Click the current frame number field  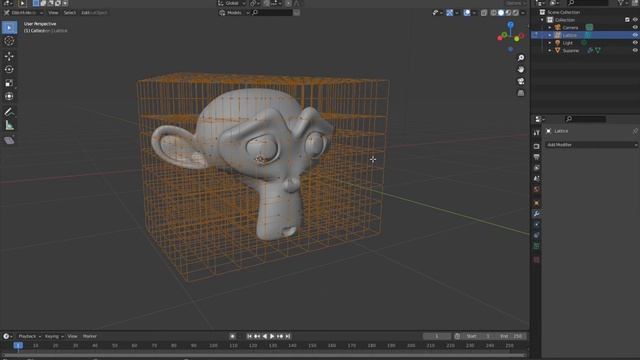436,336
